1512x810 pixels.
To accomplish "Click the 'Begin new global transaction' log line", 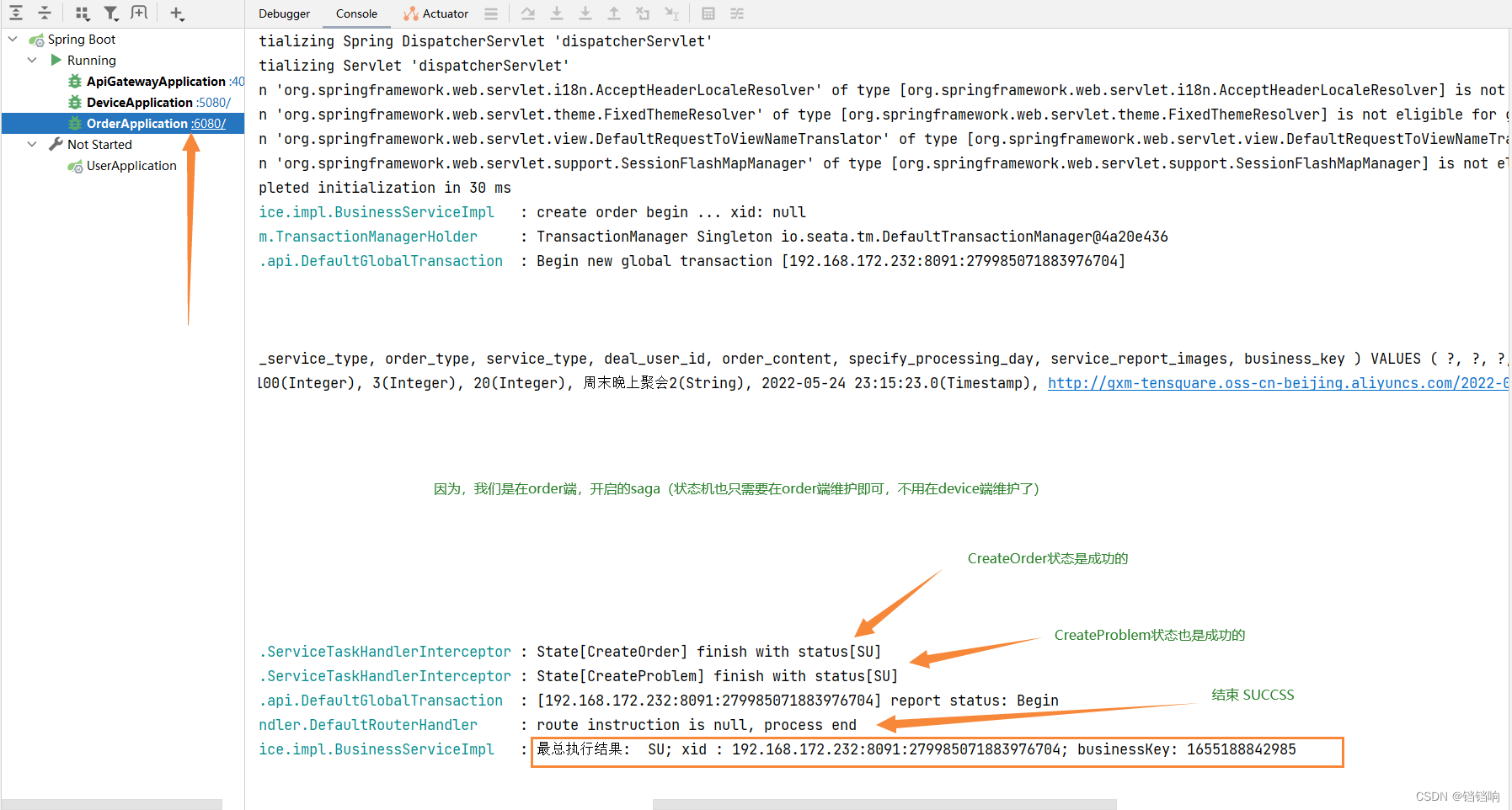I will pyautogui.click(x=831, y=261).
